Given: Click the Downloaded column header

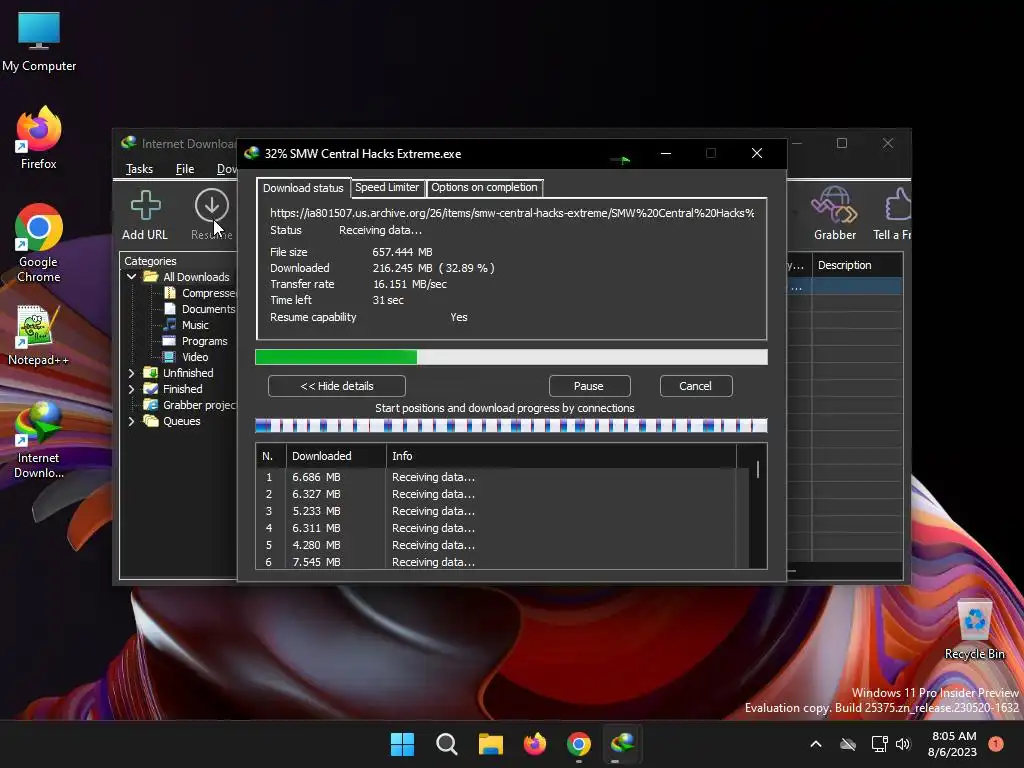Looking at the screenshot, I should pyautogui.click(x=336, y=456).
